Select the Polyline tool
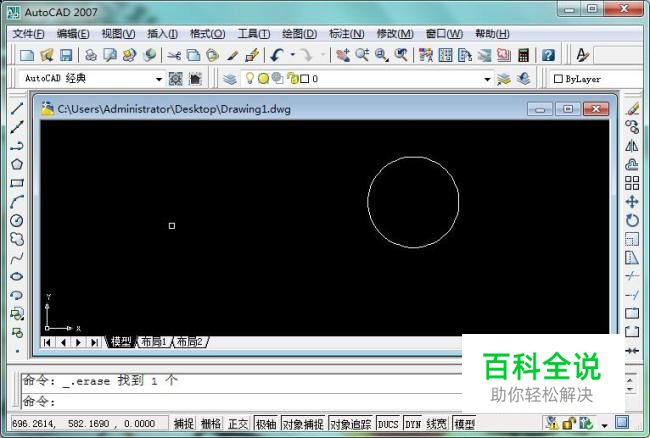 point(17,146)
